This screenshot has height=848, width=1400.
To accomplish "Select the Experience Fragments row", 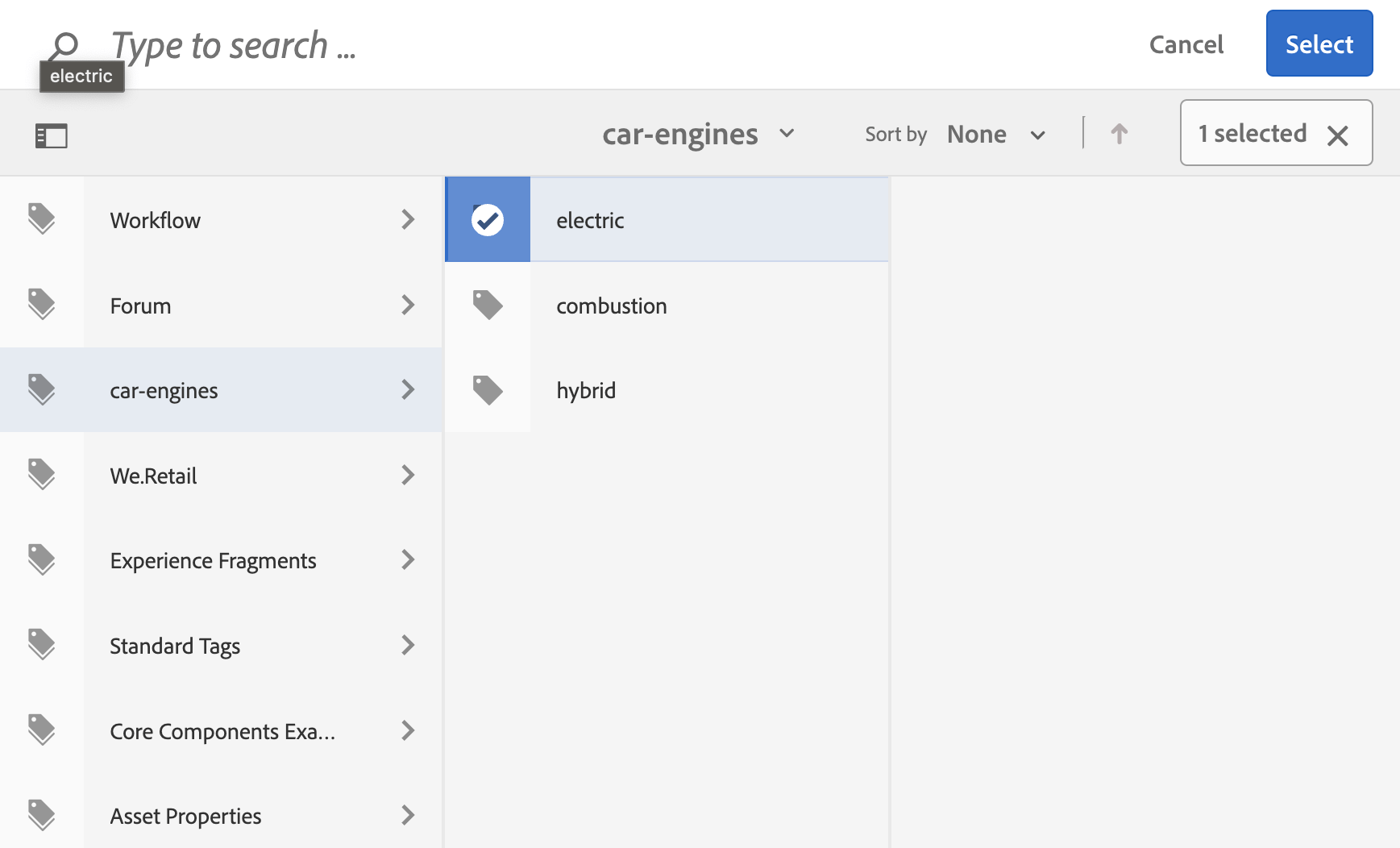I will coord(221,560).
